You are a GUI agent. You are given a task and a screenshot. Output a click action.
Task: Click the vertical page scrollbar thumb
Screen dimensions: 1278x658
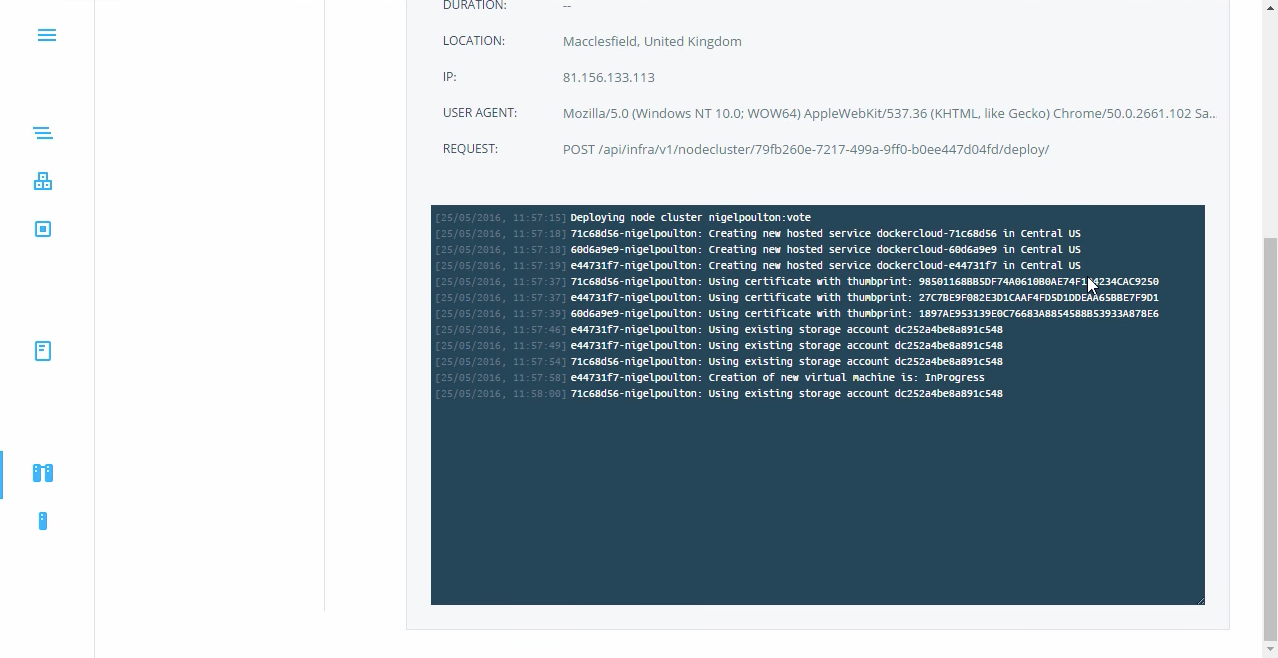(x=1270, y=439)
